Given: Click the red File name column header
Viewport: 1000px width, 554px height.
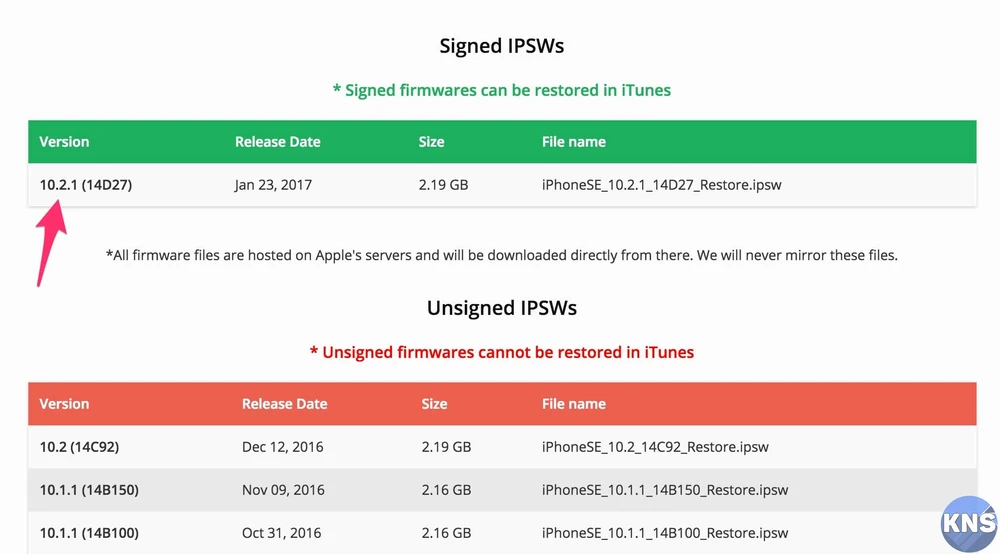Looking at the screenshot, I should (573, 404).
